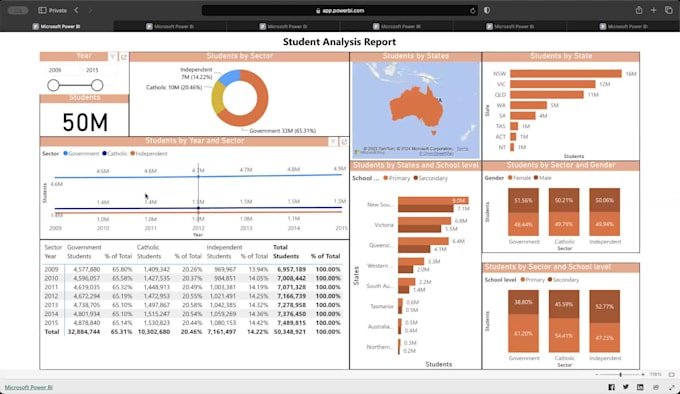Open the privacy report shield icon
This screenshot has height=394, width=680.
pos(487,10)
